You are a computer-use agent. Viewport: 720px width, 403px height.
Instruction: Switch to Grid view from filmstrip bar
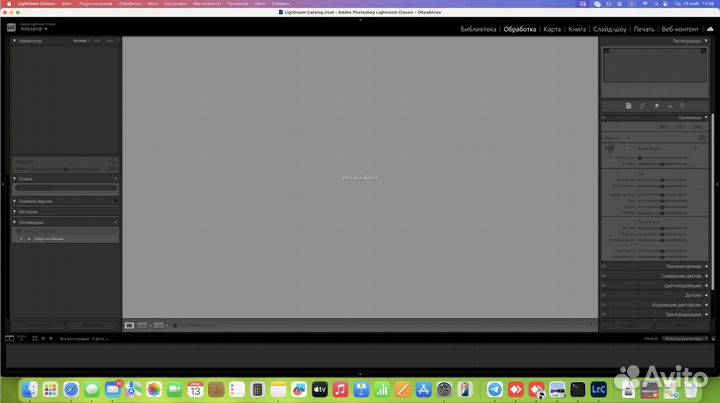point(34,338)
